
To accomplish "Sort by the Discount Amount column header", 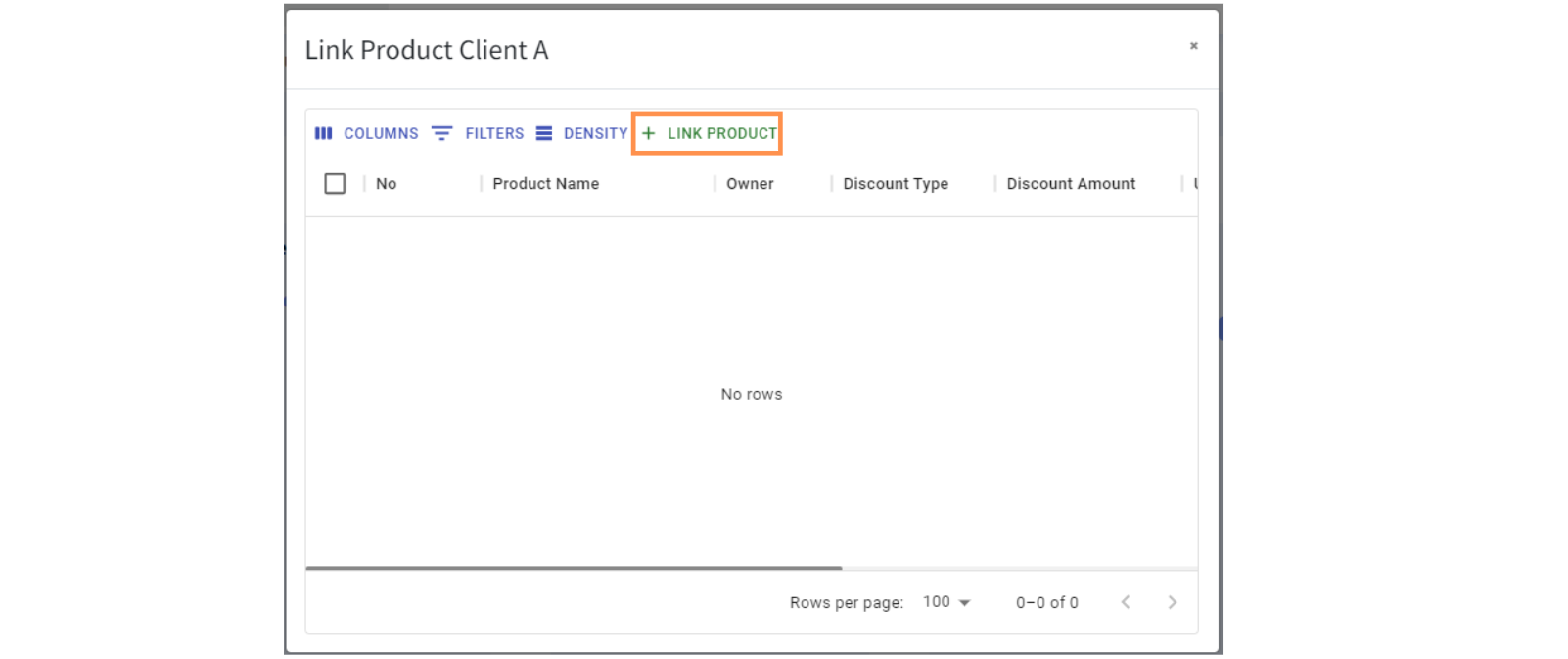I will coord(1071,184).
